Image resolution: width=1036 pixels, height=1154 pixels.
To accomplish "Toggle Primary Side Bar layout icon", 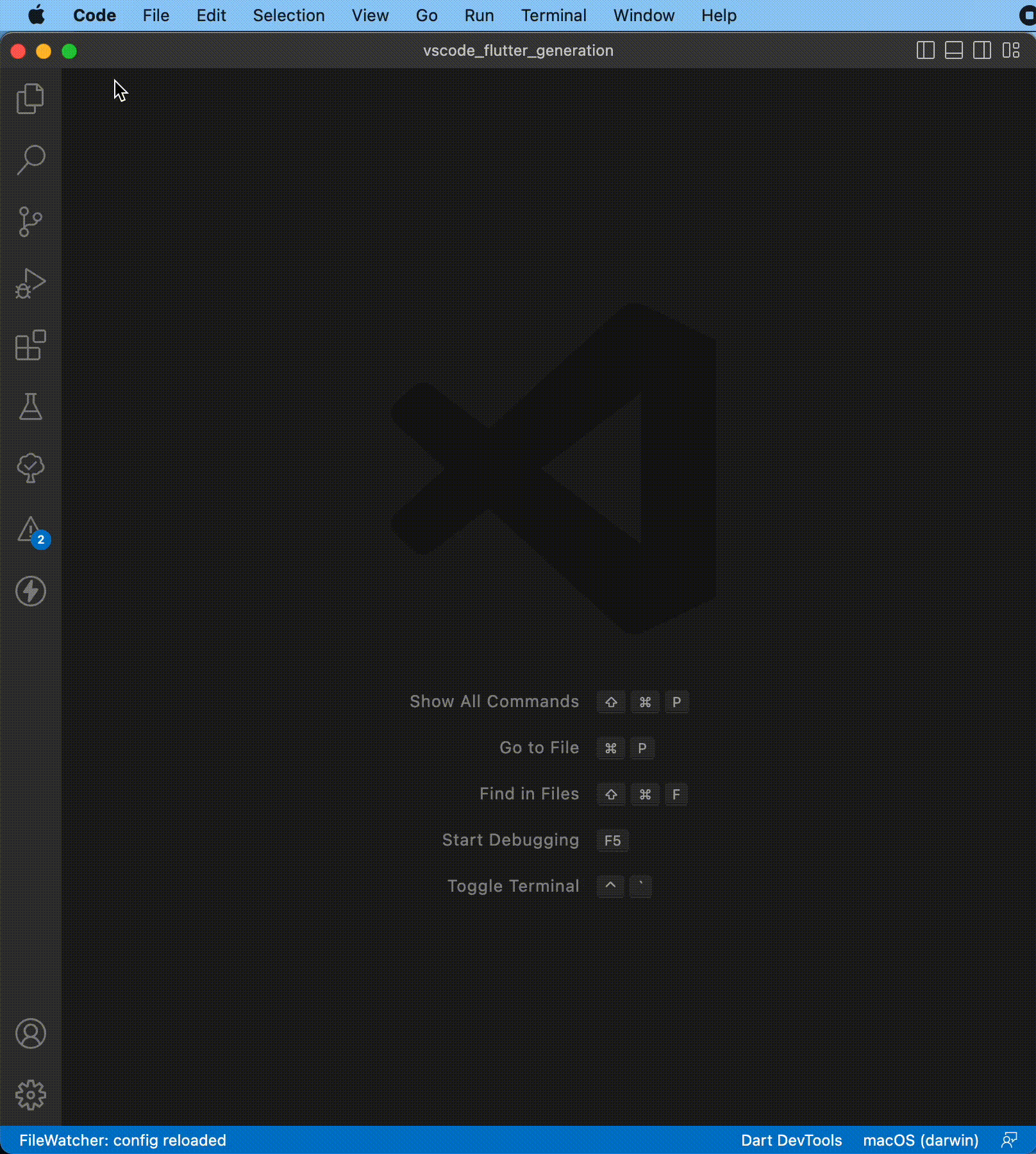I will 926,50.
